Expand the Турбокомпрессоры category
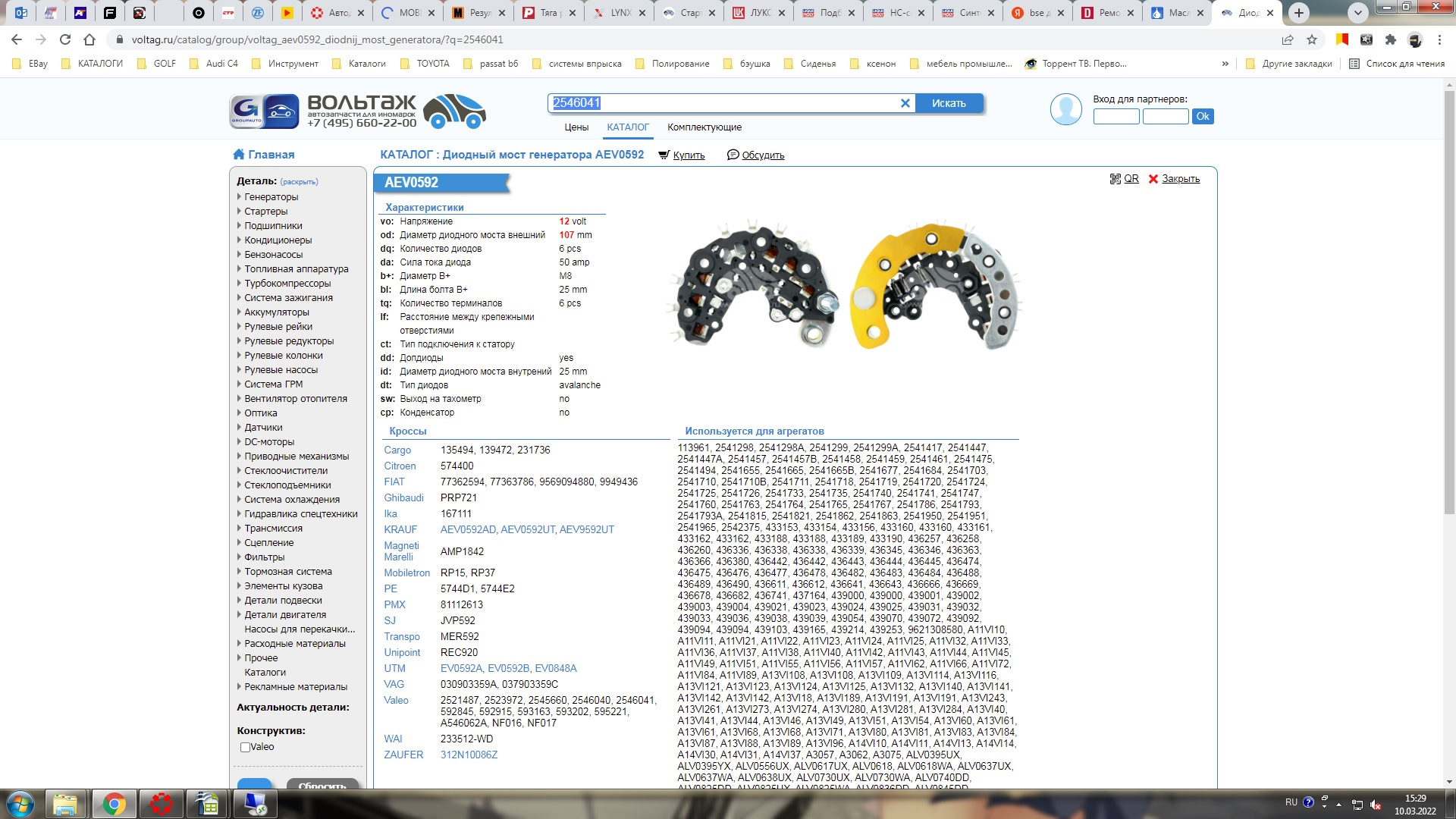 (x=287, y=284)
